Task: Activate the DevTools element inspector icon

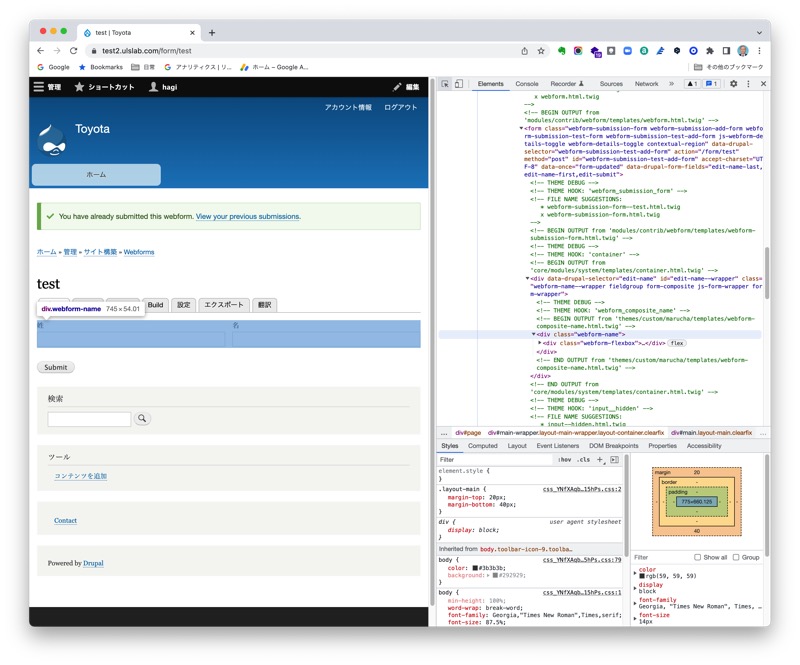Action: point(445,84)
